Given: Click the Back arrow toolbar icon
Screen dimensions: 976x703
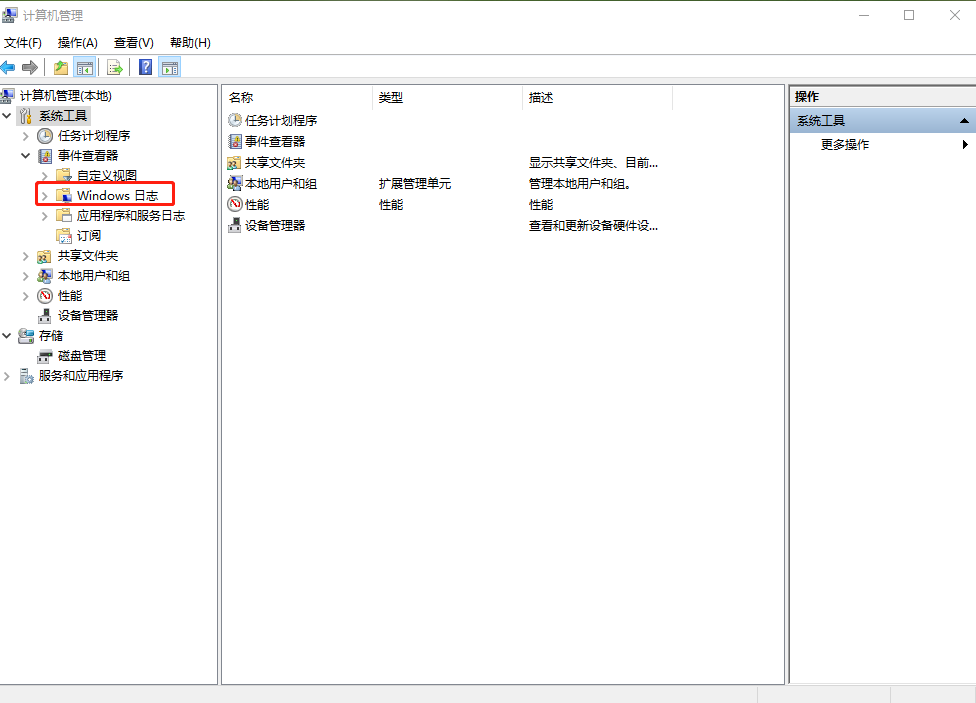Looking at the screenshot, I should click(9, 68).
